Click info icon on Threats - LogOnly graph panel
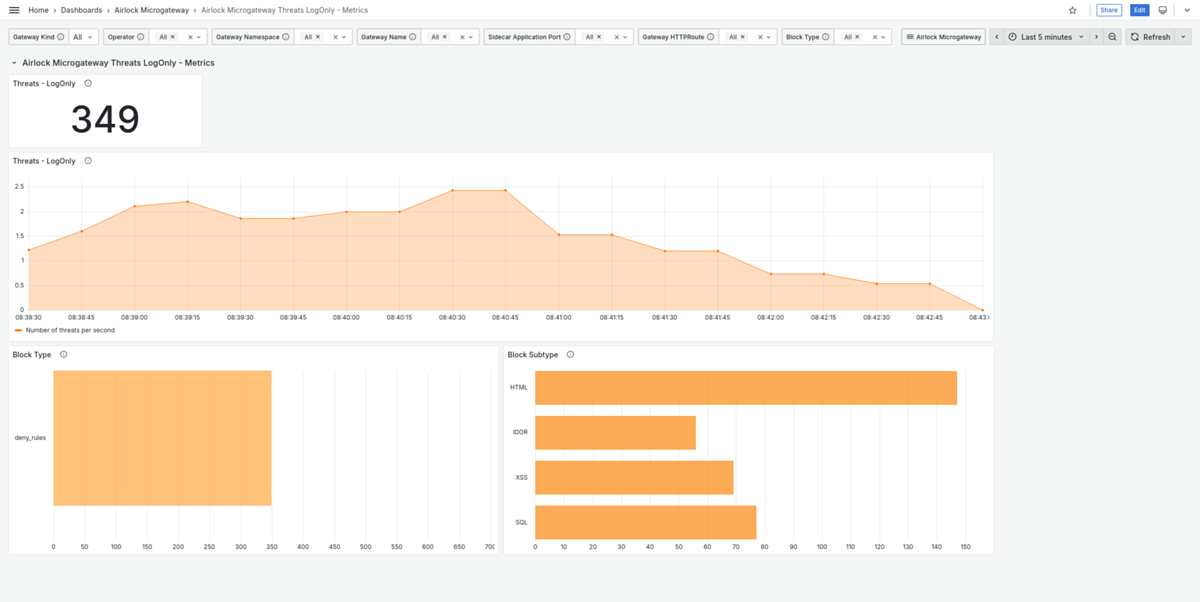Screen dimensions: 1200x602 tap(88, 161)
